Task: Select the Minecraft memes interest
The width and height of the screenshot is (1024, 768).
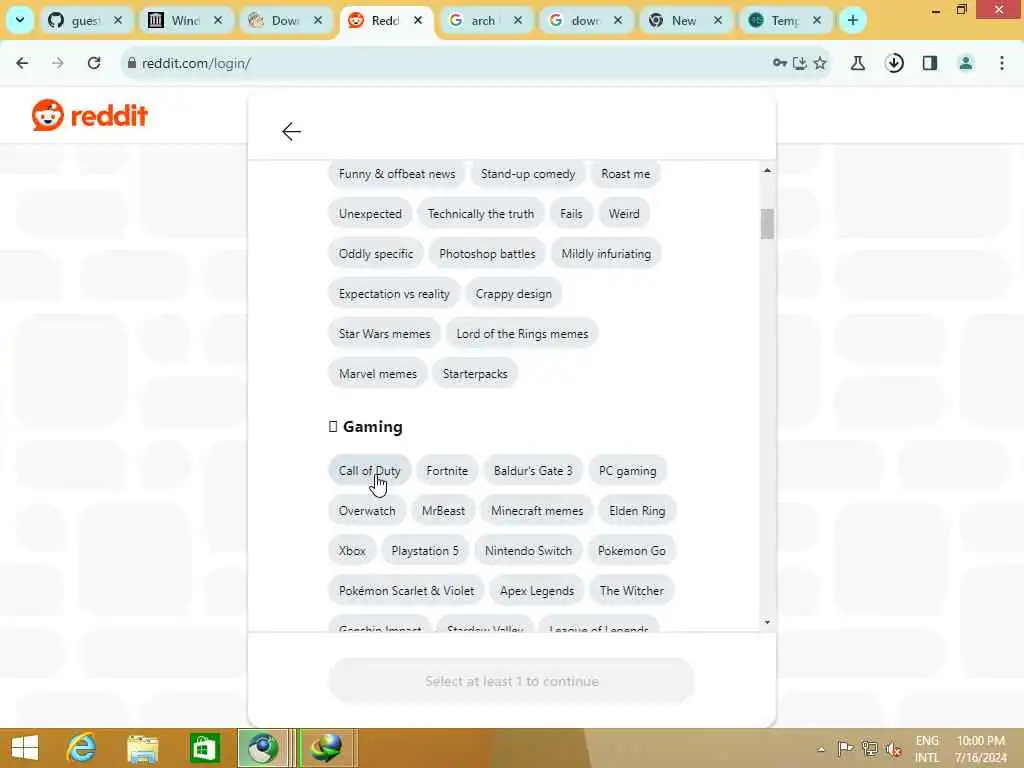Action: coord(537,511)
